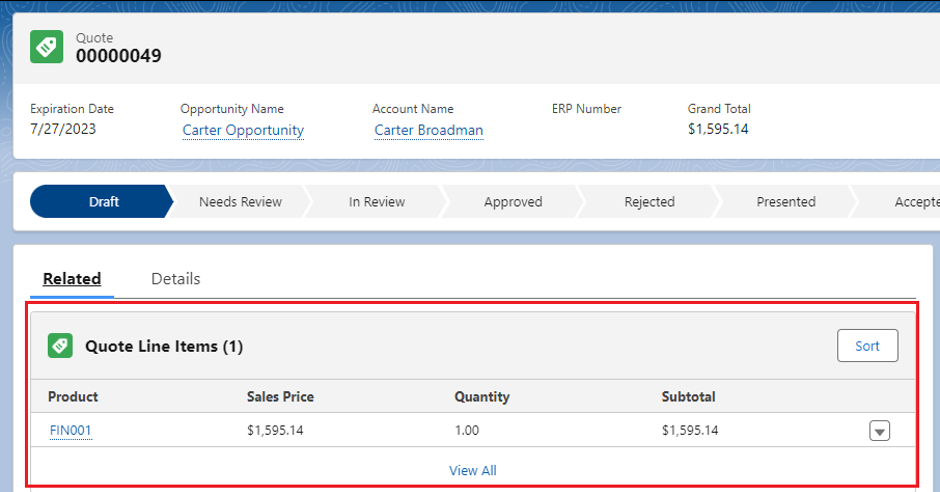
Task: Click View All quote line items
Action: click(472, 470)
